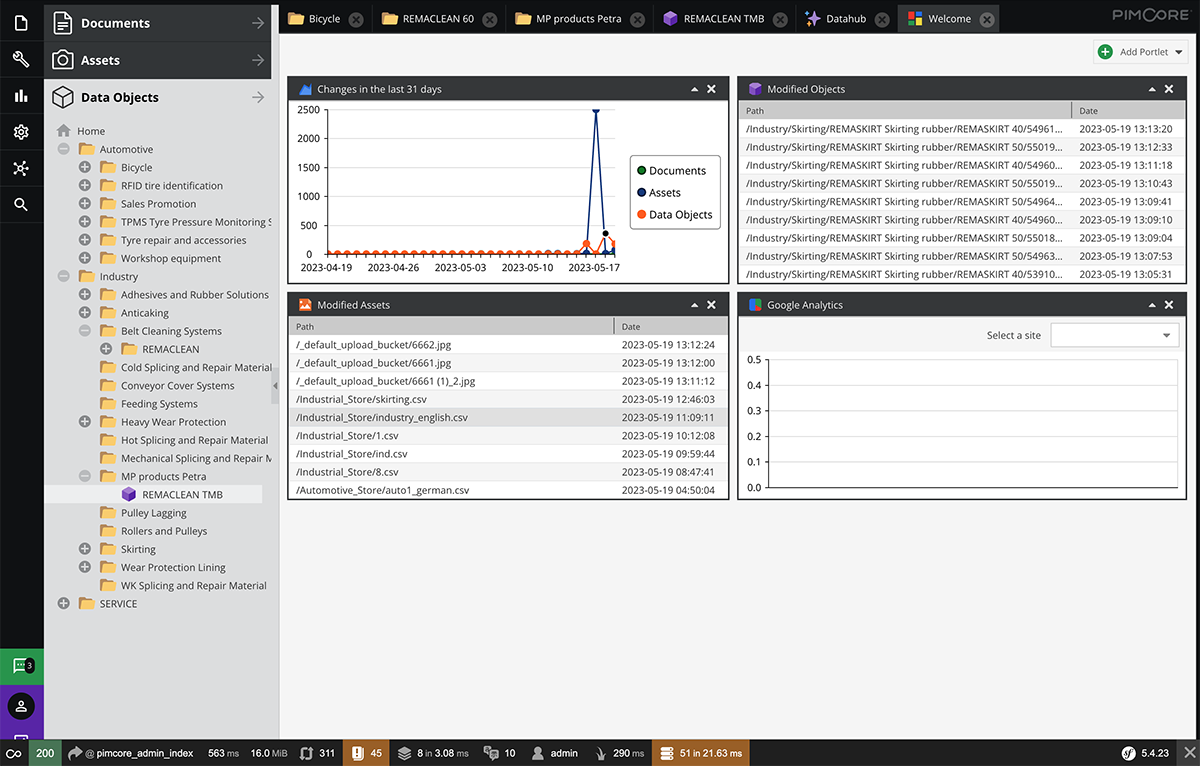Open the gear settings menu in sidebar
Viewport: 1200px width, 767px height.
tap(21, 132)
